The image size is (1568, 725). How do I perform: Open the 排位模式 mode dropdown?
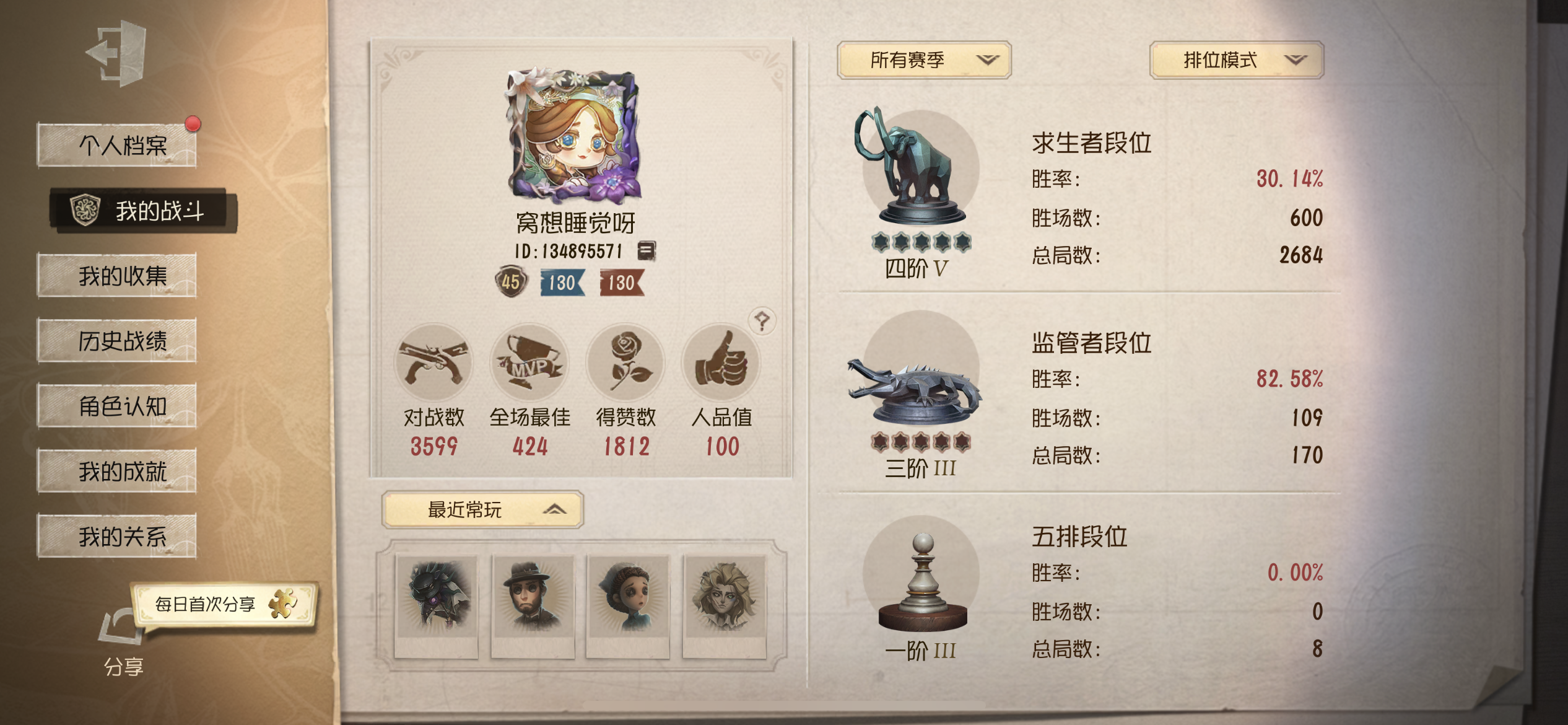click(1236, 60)
